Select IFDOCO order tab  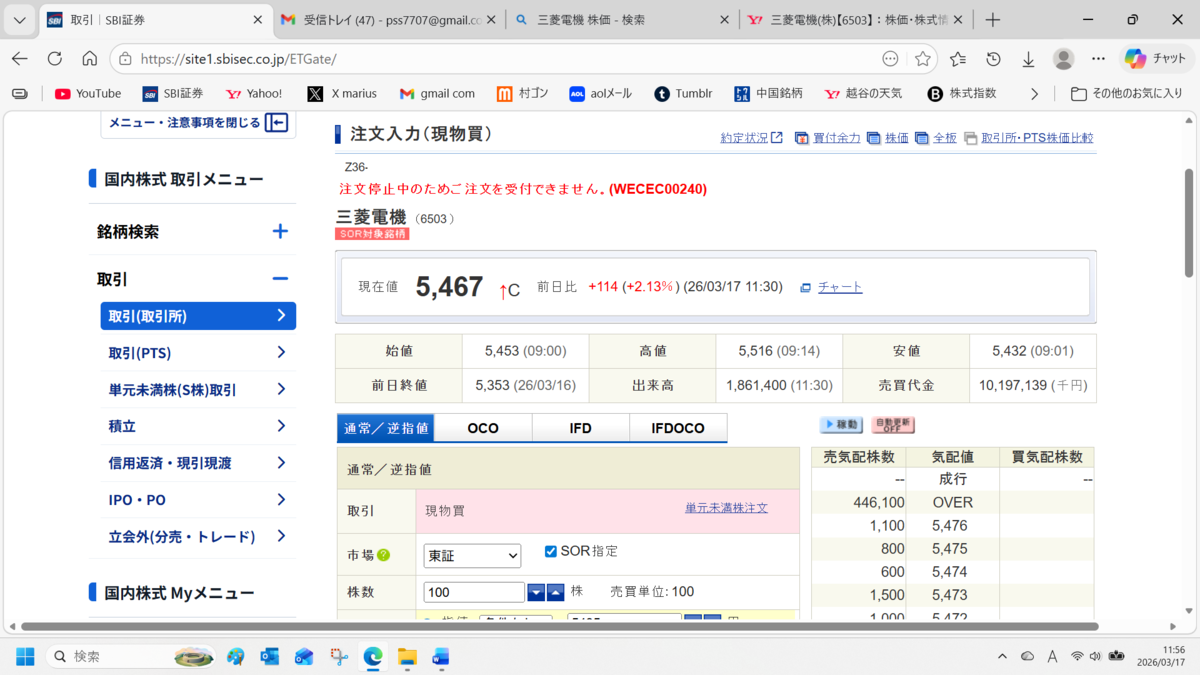click(x=678, y=428)
